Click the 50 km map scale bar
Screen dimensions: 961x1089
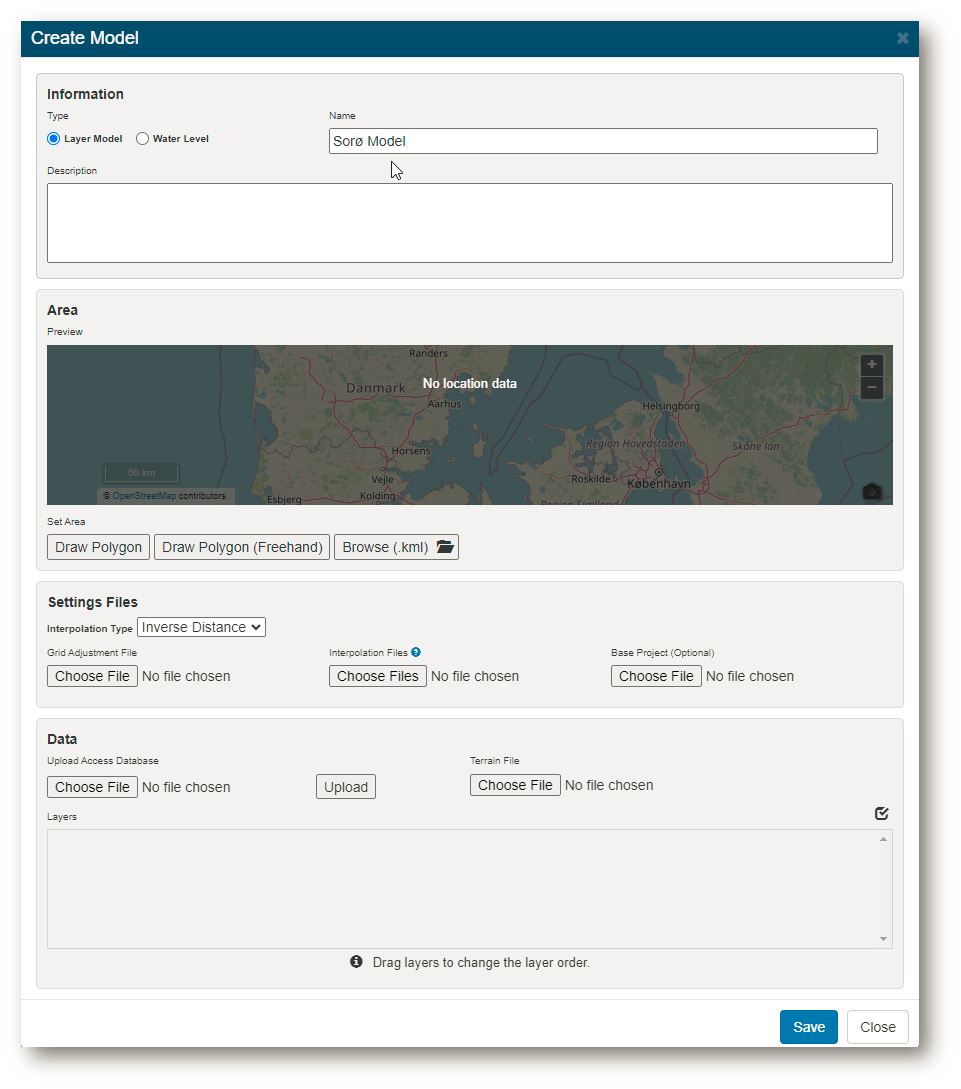click(x=142, y=473)
